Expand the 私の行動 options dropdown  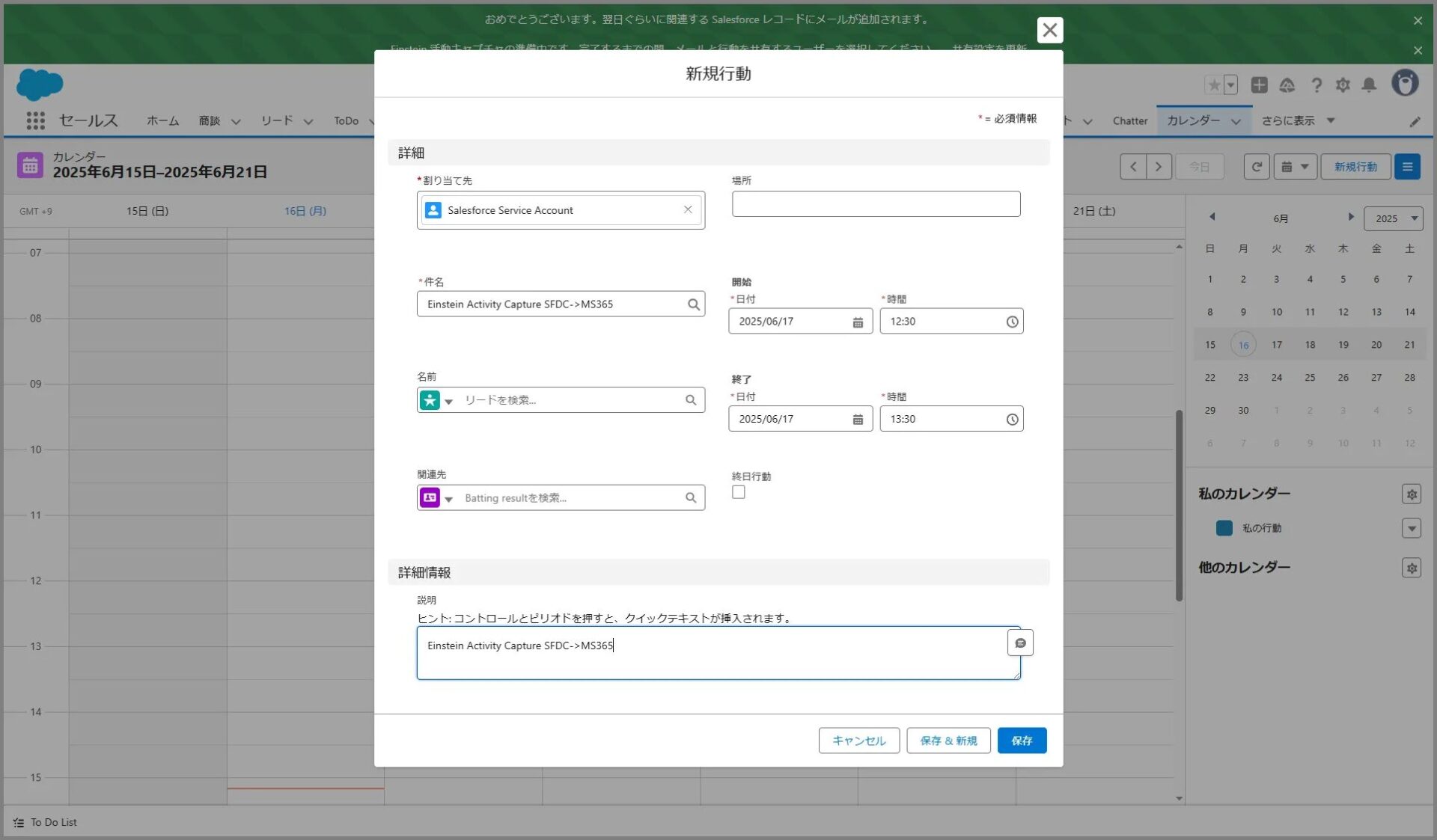1412,529
